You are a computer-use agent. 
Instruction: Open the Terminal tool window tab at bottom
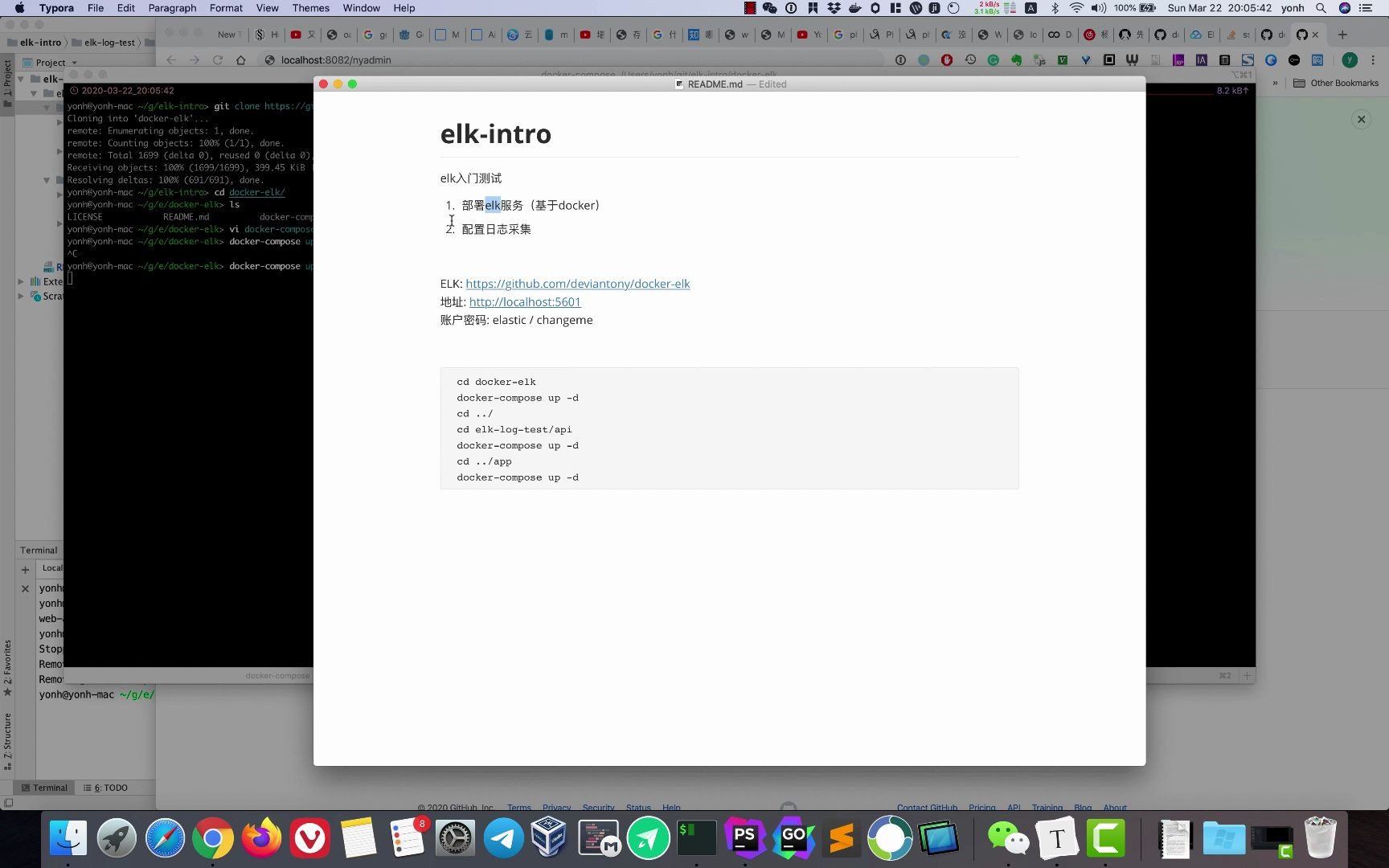44,788
